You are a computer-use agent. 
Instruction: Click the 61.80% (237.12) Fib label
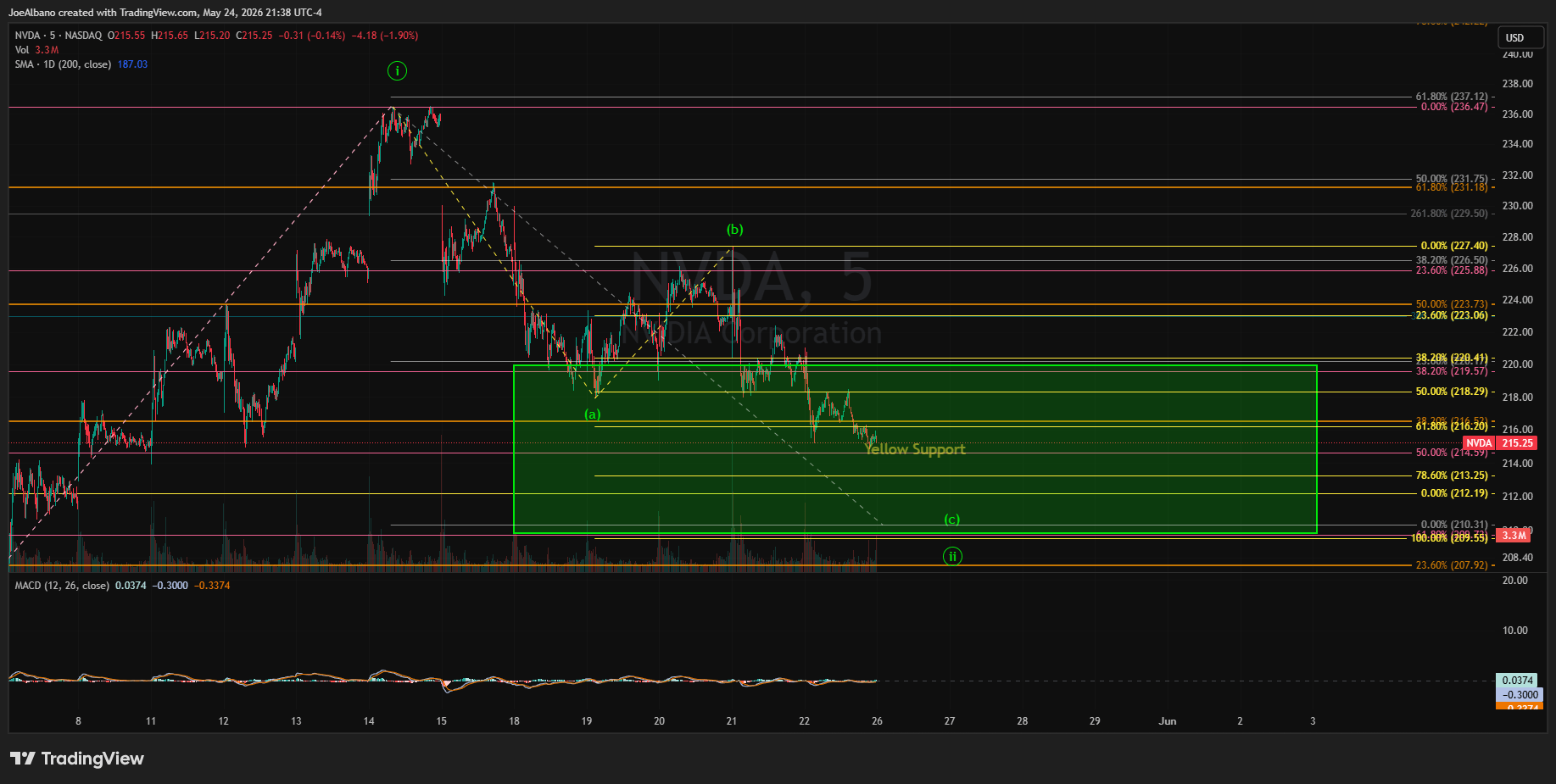[1451, 97]
